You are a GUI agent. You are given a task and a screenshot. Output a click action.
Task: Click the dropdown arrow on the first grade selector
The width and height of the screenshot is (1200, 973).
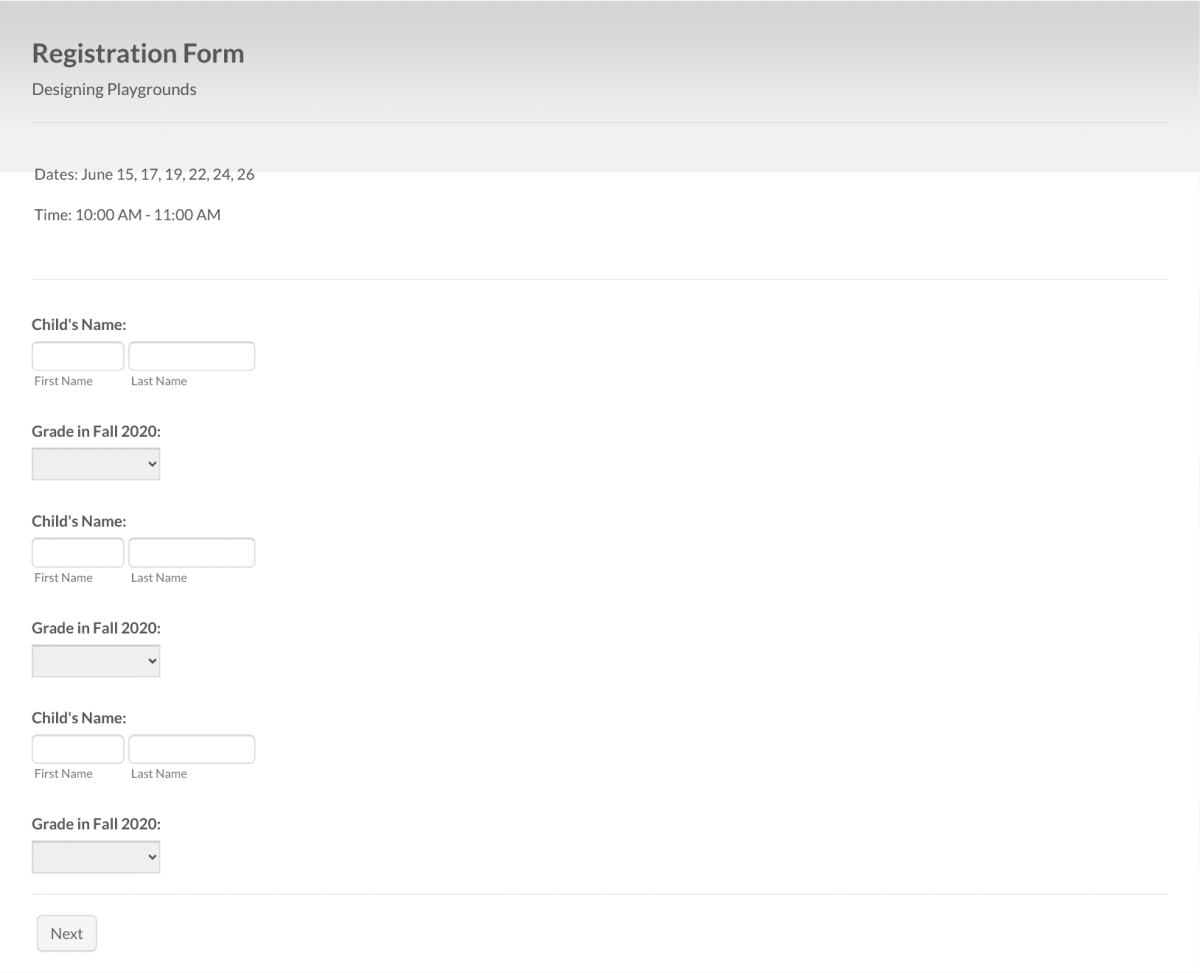[151, 463]
